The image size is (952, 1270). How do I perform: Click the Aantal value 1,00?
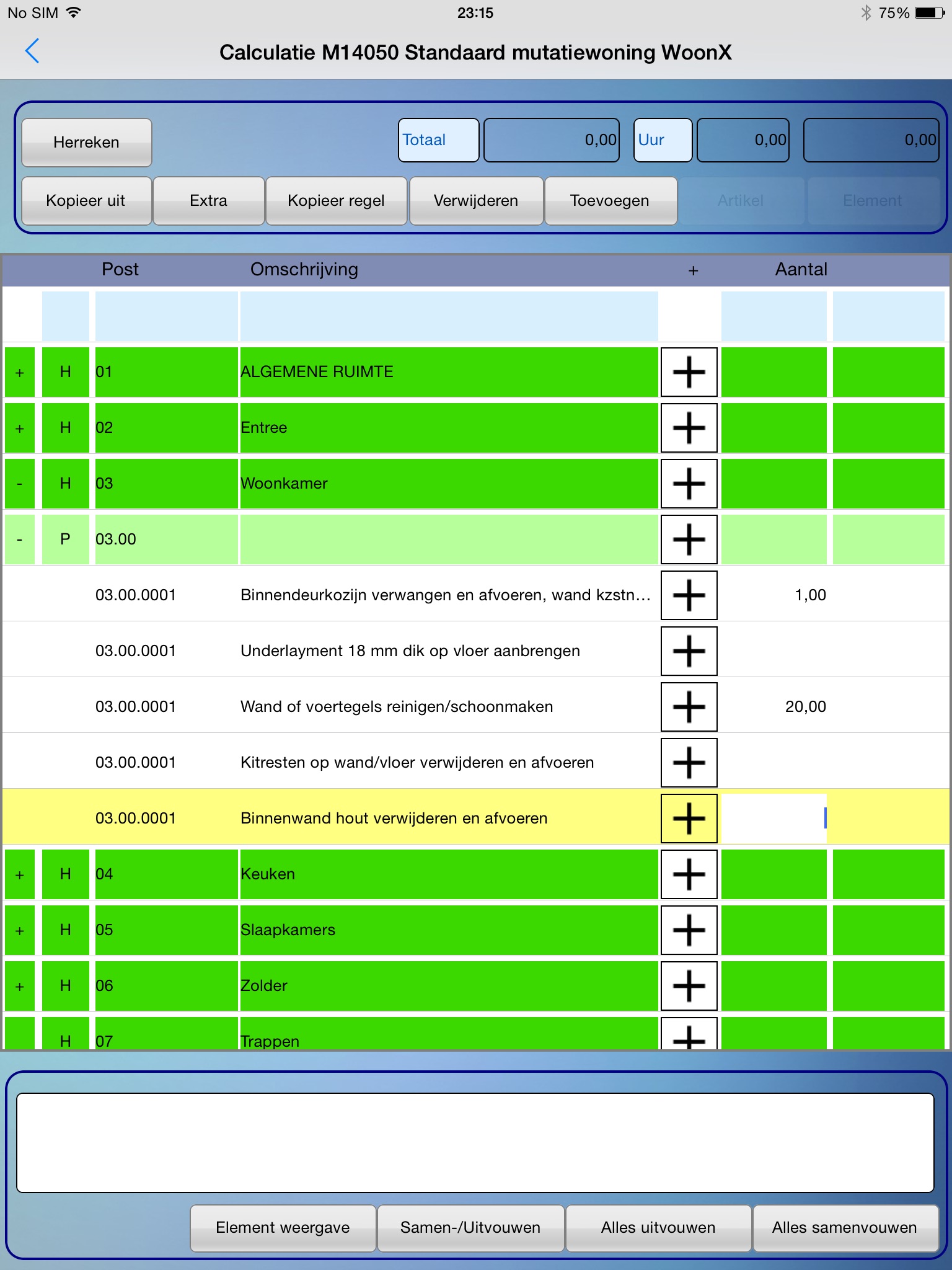pos(810,595)
